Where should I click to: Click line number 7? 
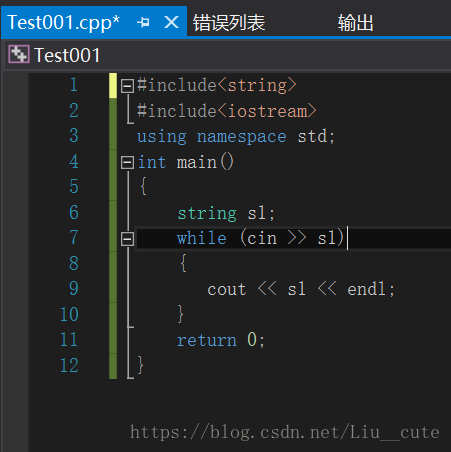74,237
